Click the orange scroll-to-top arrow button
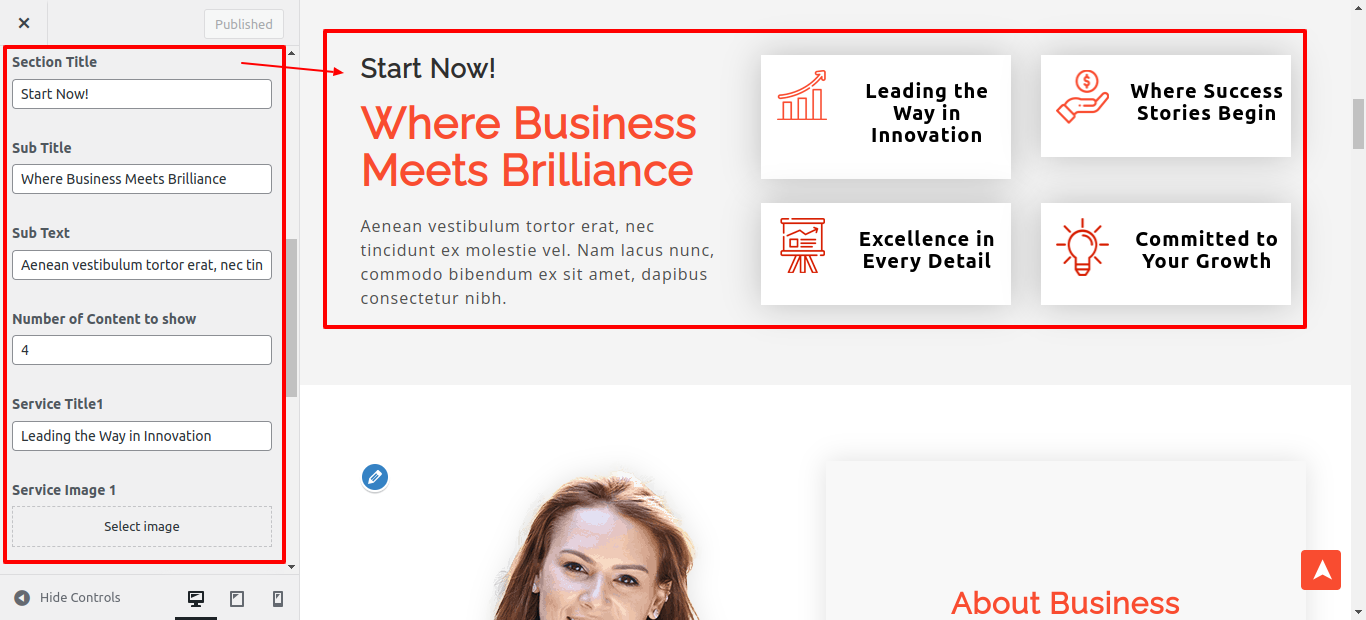 [1321, 570]
